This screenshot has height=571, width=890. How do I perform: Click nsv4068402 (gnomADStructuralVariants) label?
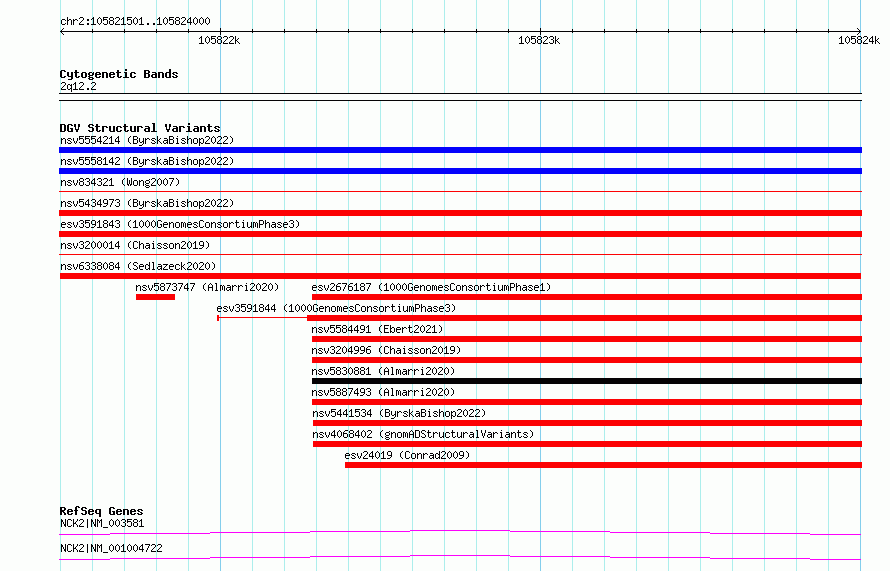click(x=423, y=434)
